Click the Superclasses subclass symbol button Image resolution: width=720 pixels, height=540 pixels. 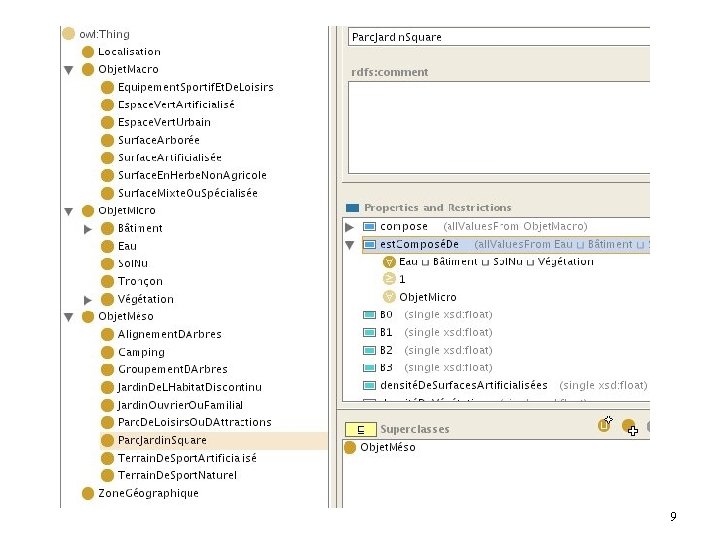tap(360, 430)
